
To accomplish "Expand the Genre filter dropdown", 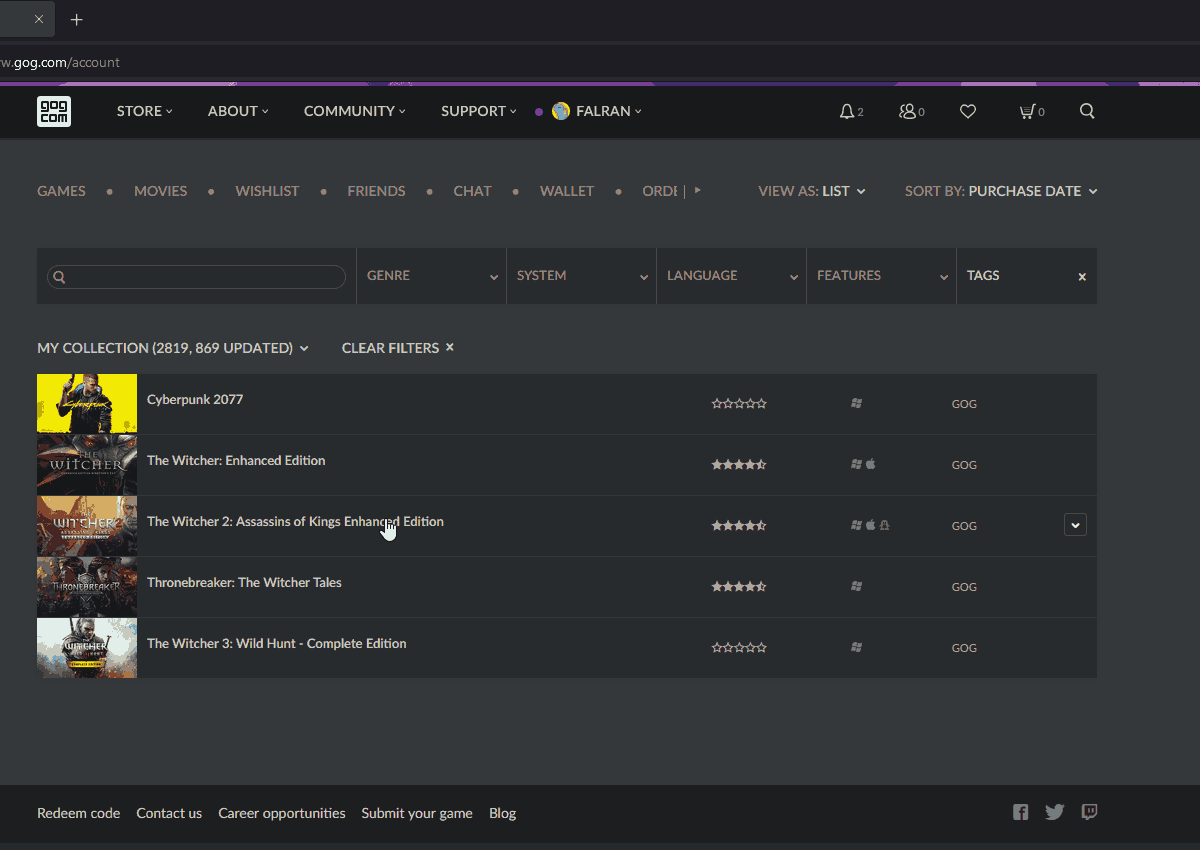I will click(x=431, y=276).
